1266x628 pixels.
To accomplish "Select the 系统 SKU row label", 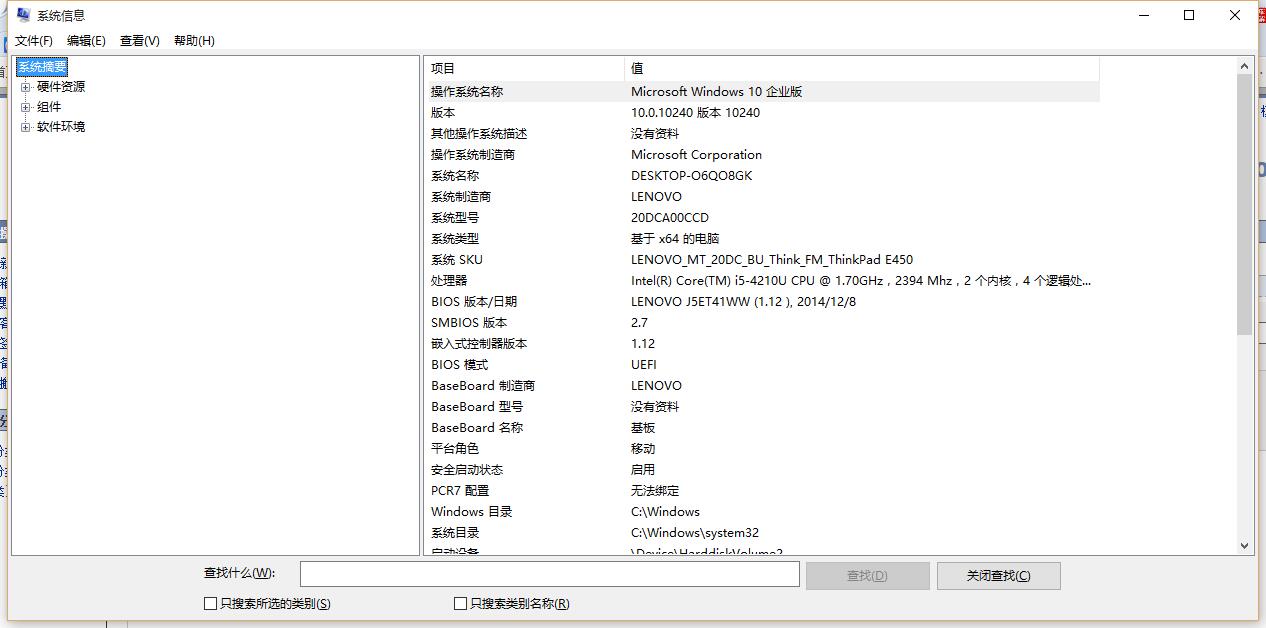I will (x=457, y=260).
